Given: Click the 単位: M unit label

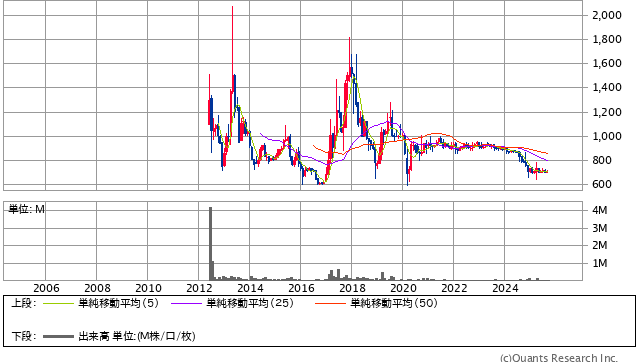Looking at the screenshot, I should click(x=26, y=209).
